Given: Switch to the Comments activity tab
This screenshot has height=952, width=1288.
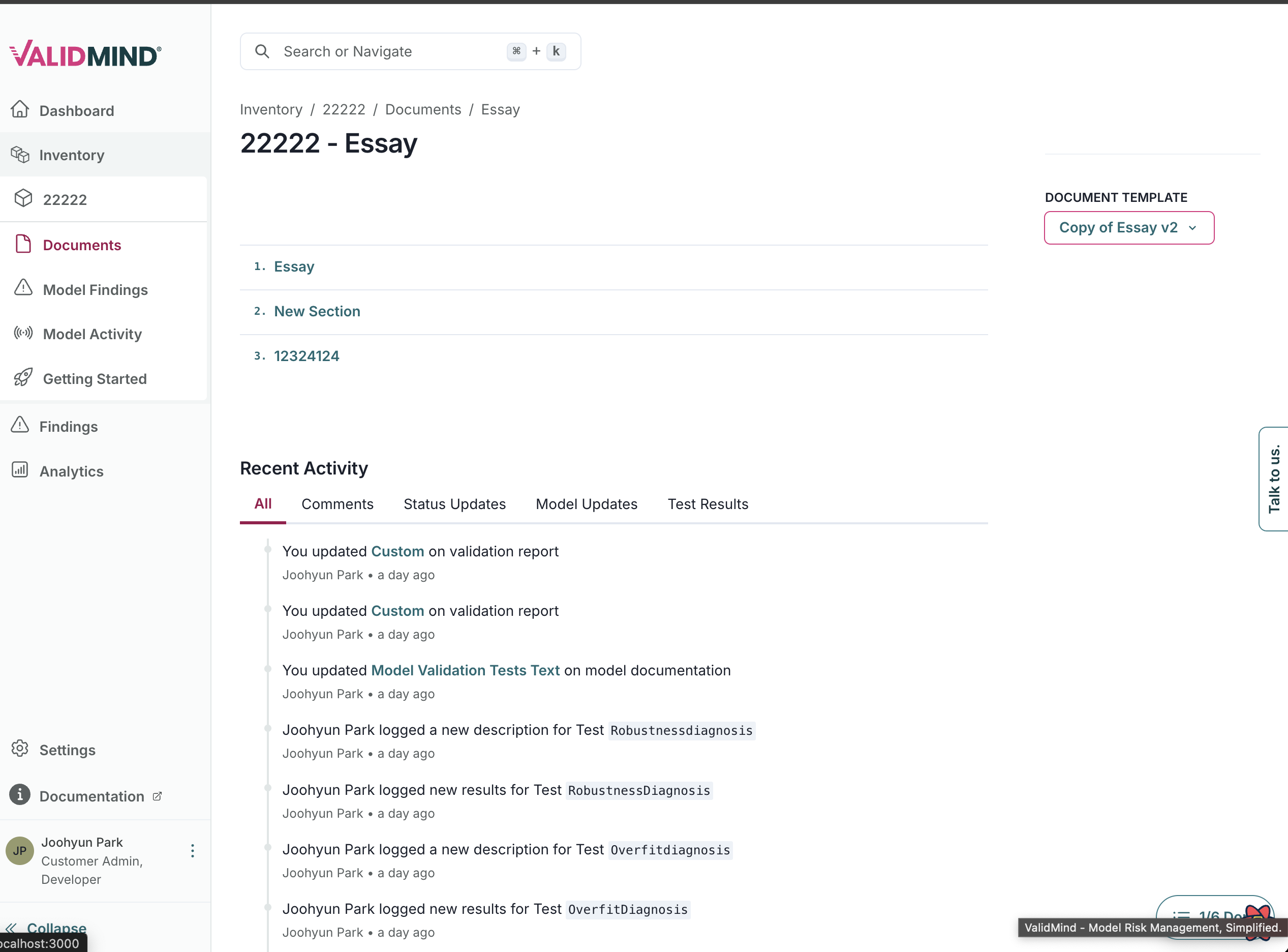Looking at the screenshot, I should [x=338, y=503].
